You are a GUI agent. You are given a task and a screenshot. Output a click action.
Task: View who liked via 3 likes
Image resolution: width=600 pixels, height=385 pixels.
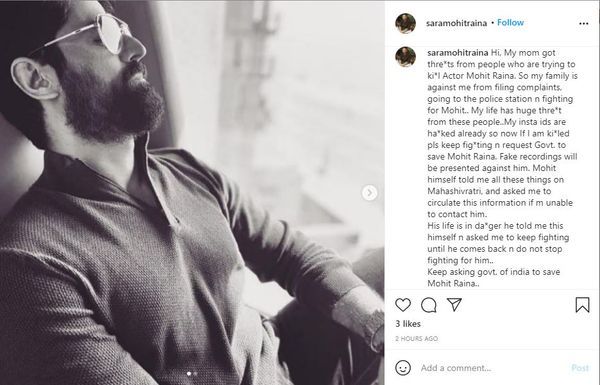pyautogui.click(x=408, y=324)
